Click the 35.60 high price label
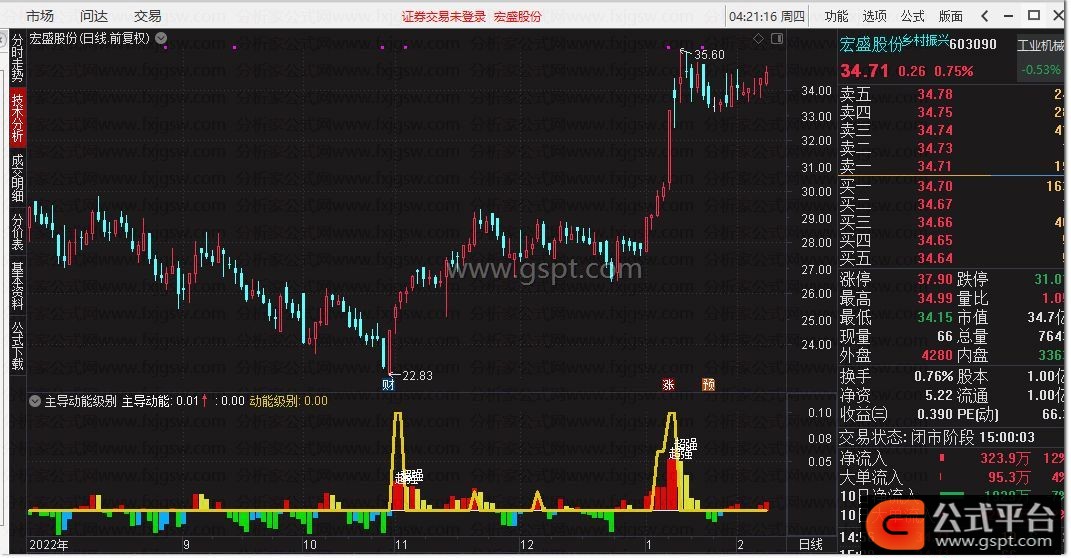The image size is (1071, 558). 709,55
